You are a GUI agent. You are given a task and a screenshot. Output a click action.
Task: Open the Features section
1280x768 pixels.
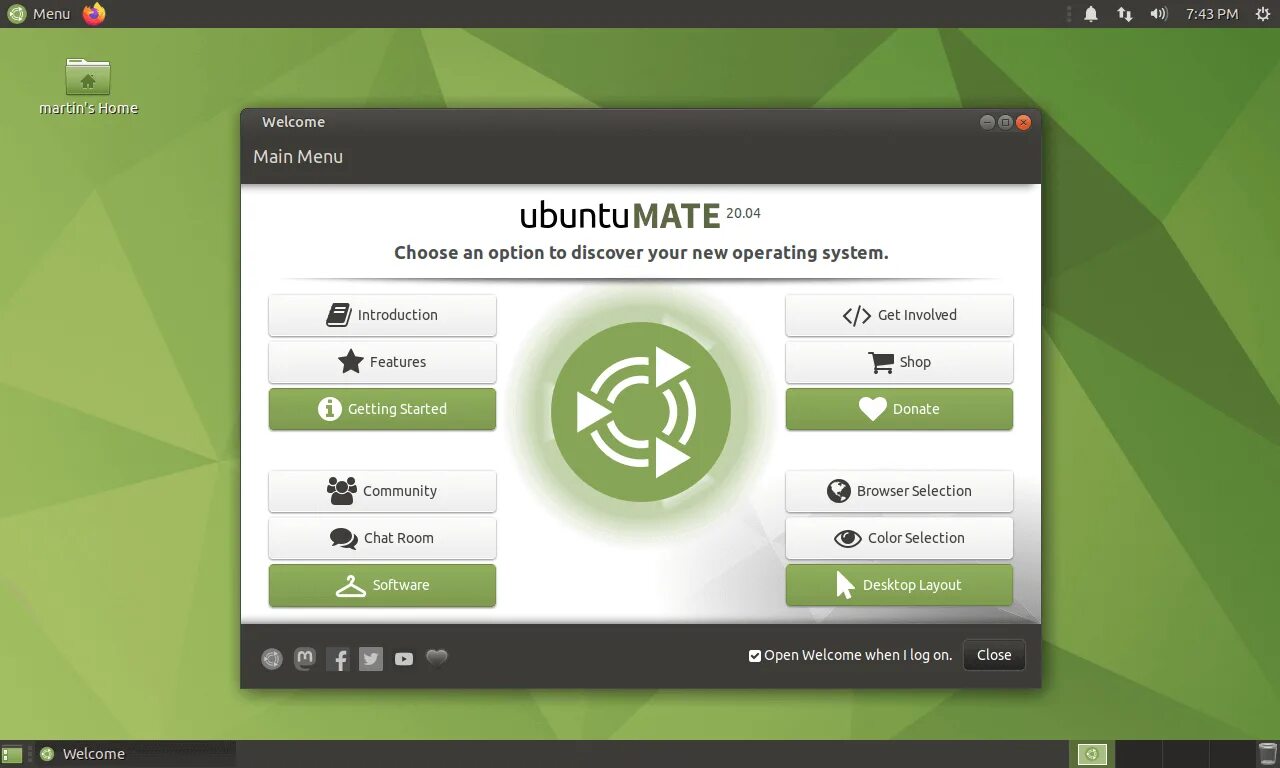click(382, 362)
